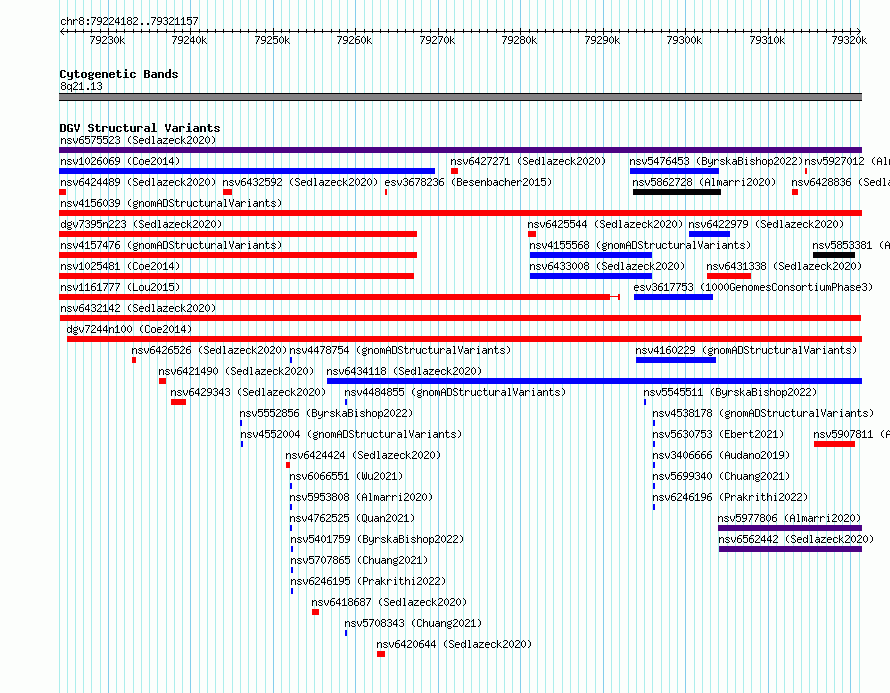
Task: Open nsv6420644 (Sedlazeck2020) variant
Action: 455,644
